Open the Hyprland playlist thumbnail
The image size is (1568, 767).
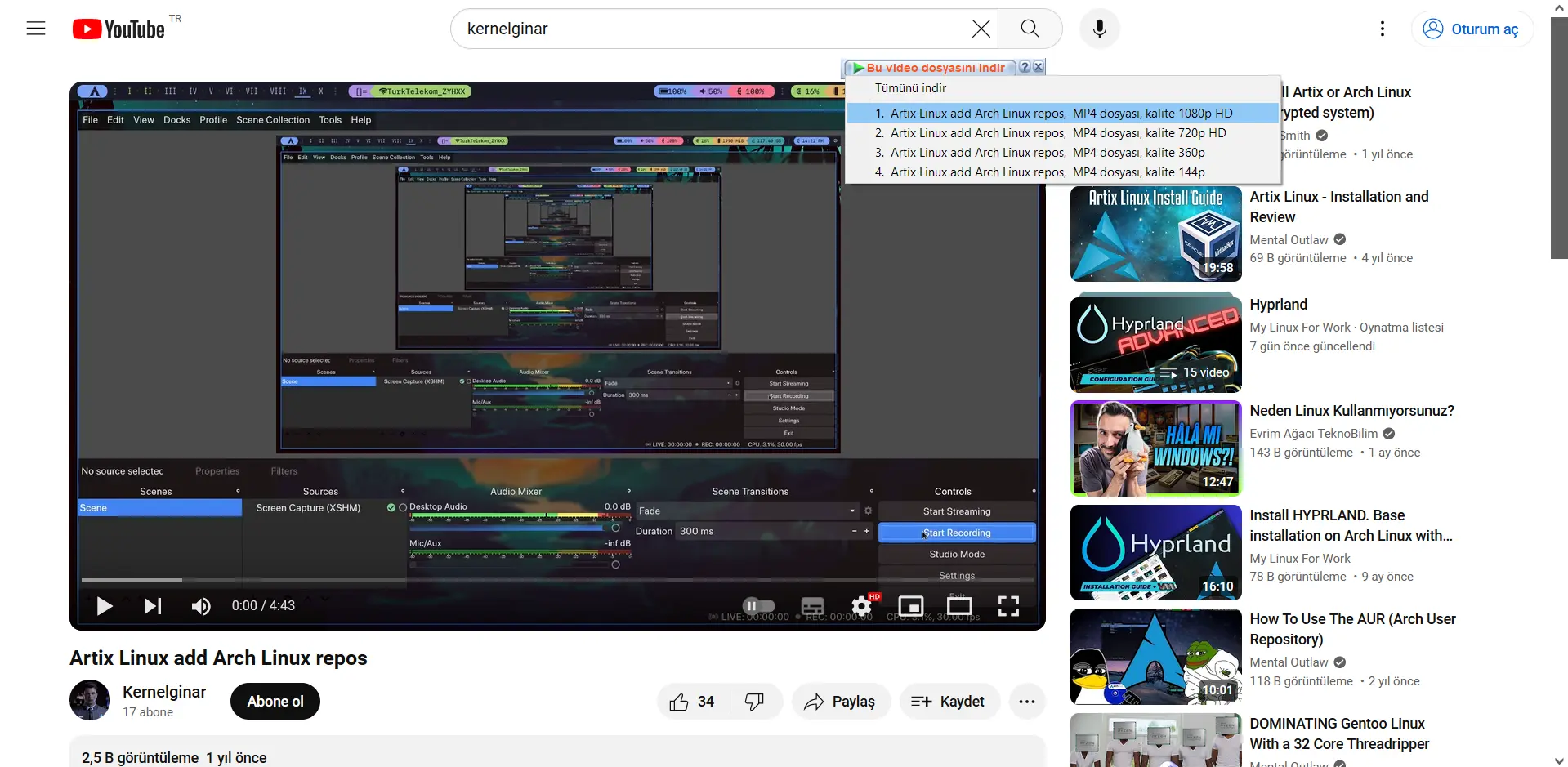(x=1155, y=344)
